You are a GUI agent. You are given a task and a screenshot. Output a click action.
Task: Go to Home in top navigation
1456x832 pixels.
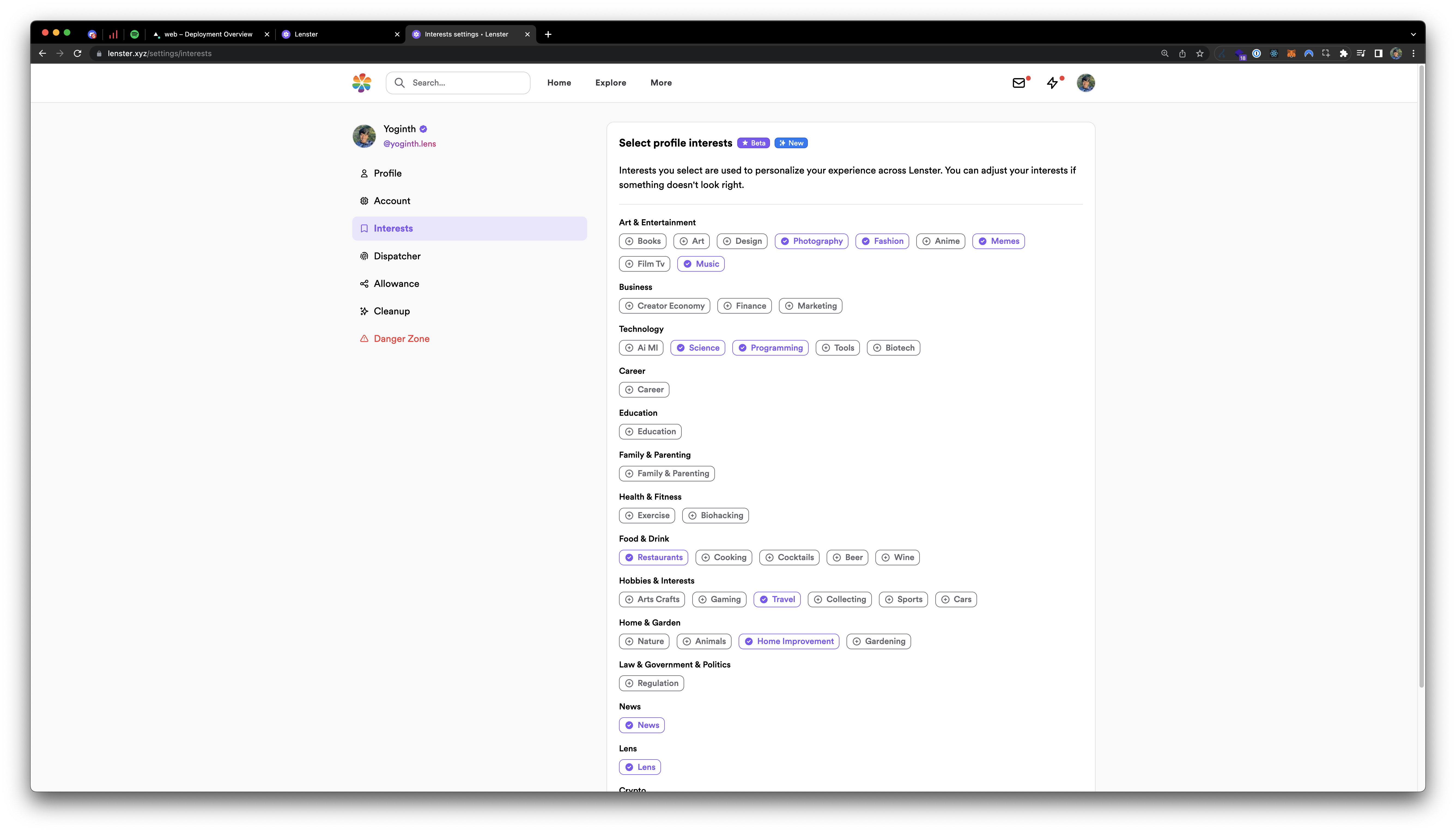tap(559, 83)
